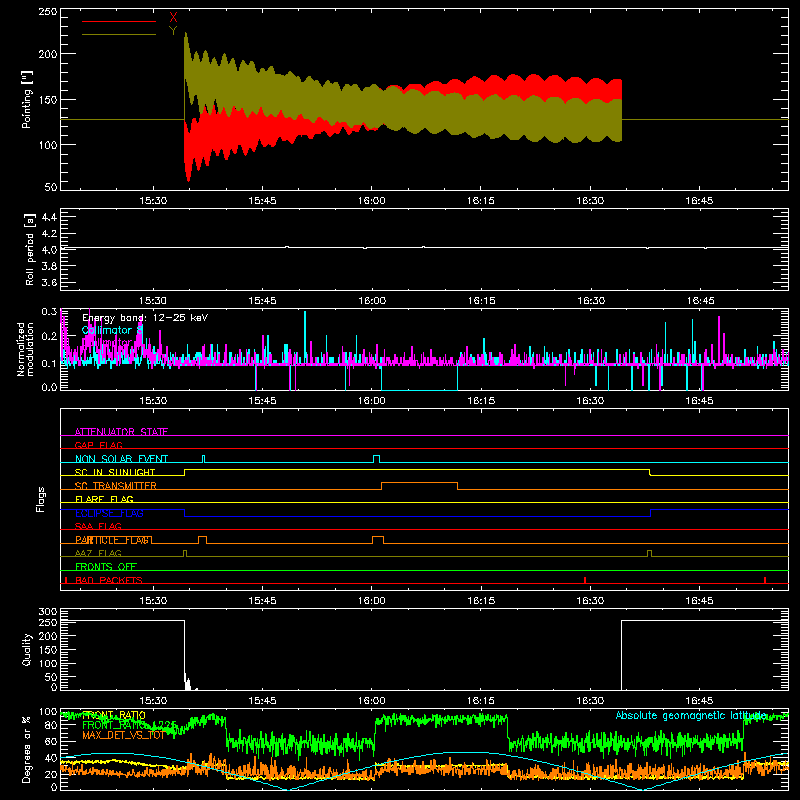Click the 3.6 value on Roll period axis
The height and width of the screenshot is (800, 800).
[x=49, y=282]
